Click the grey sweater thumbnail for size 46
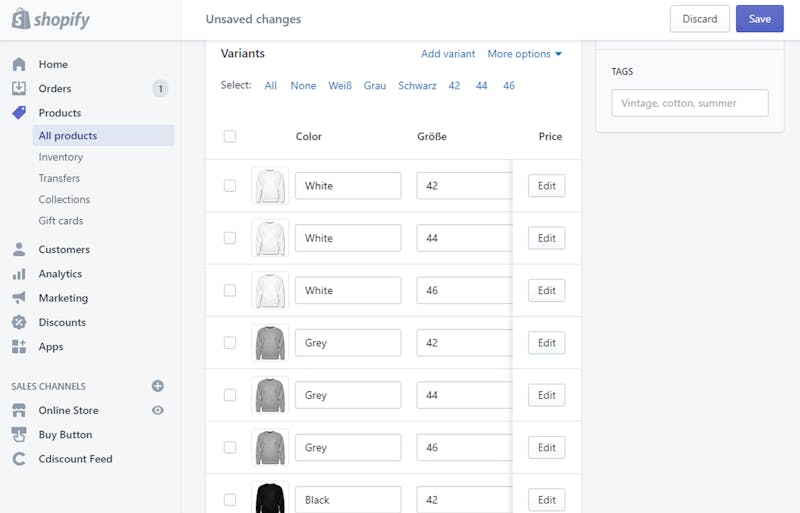 pyautogui.click(x=270, y=448)
